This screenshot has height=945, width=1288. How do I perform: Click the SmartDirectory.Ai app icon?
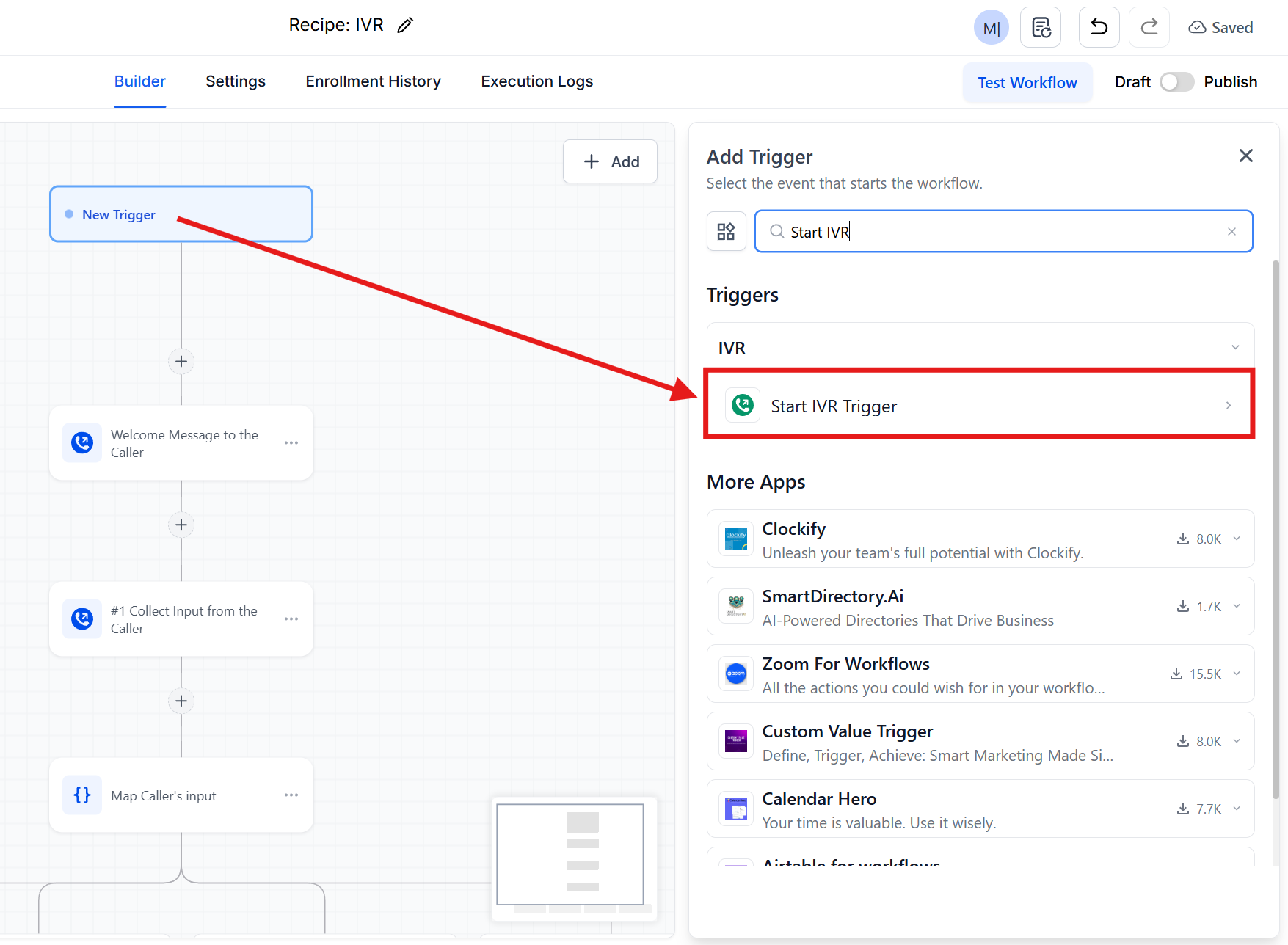coord(736,606)
